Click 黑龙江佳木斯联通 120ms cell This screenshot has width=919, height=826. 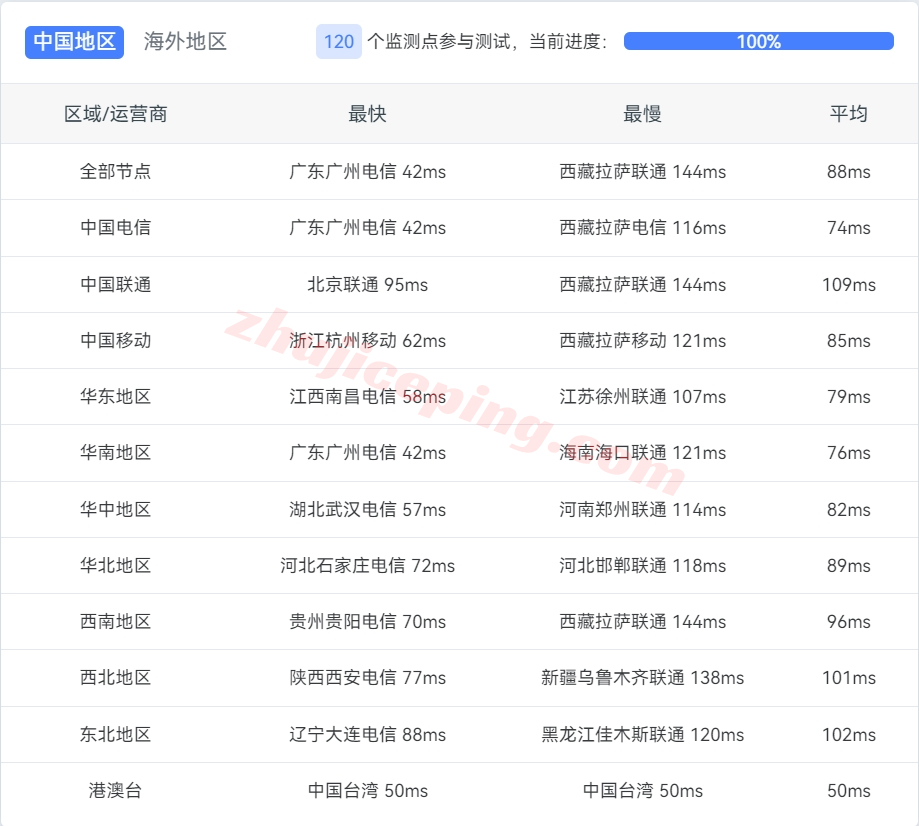pyautogui.click(x=642, y=735)
